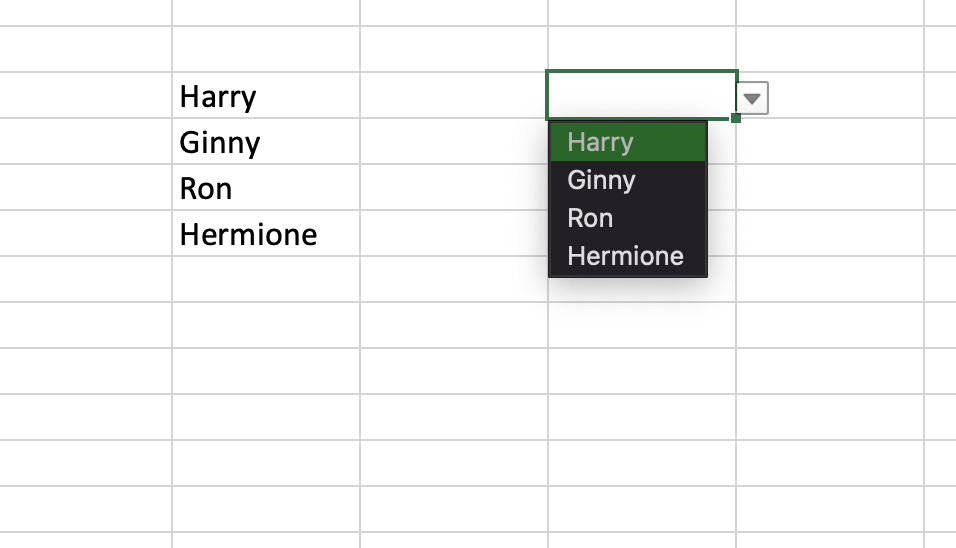Select Hermione in the dropdown list
Screen dimensions: 956x548
point(628,255)
